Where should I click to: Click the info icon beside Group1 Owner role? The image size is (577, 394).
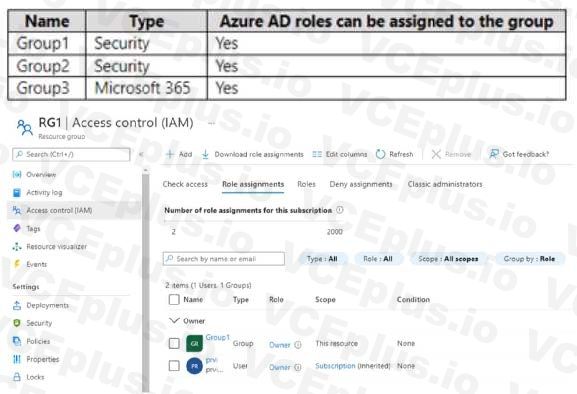point(298,345)
